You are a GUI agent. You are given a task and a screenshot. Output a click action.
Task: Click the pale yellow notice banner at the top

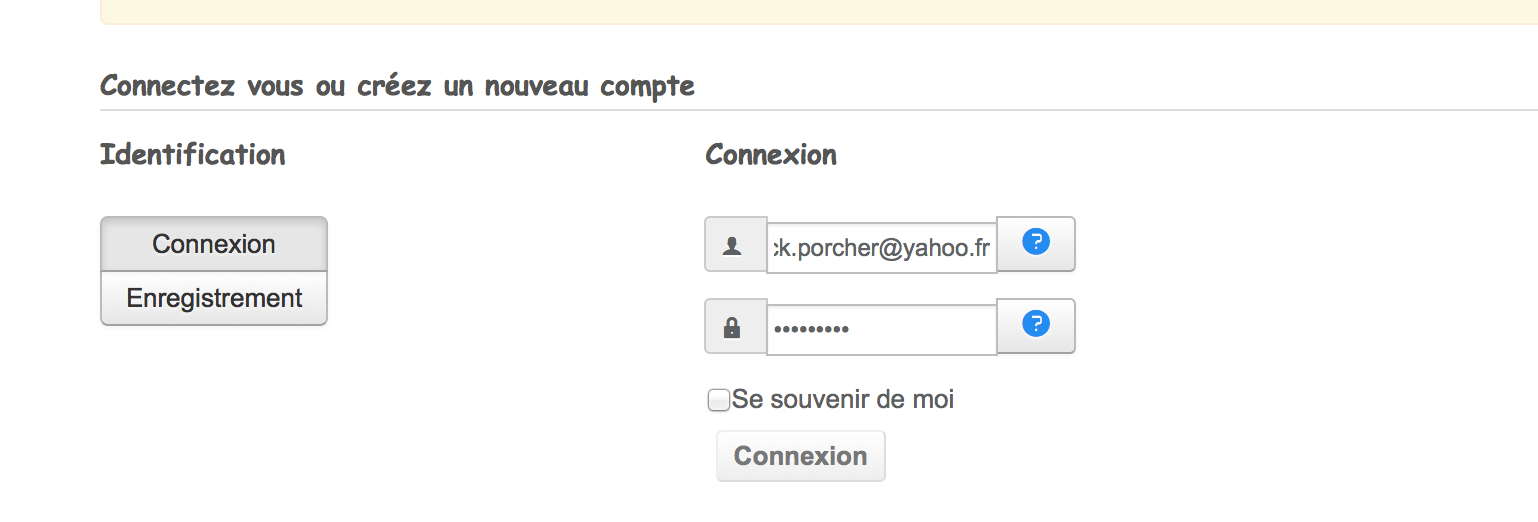click(800, 11)
